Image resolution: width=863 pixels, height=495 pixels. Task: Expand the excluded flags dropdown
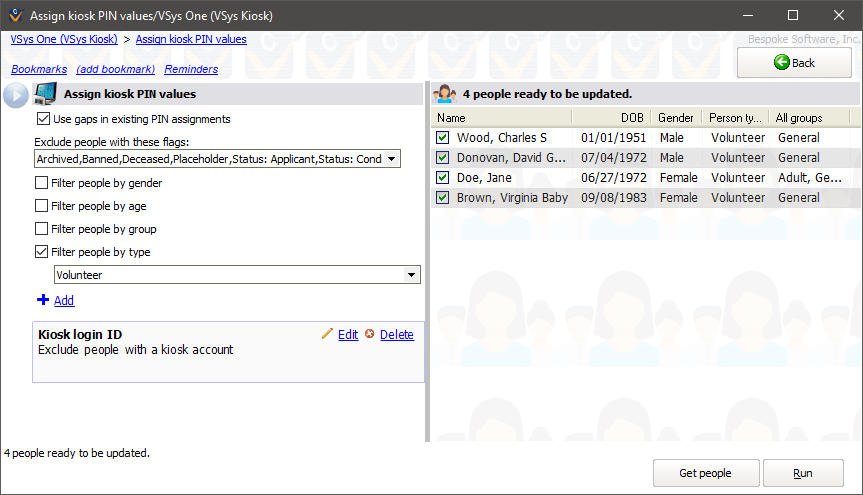391,159
